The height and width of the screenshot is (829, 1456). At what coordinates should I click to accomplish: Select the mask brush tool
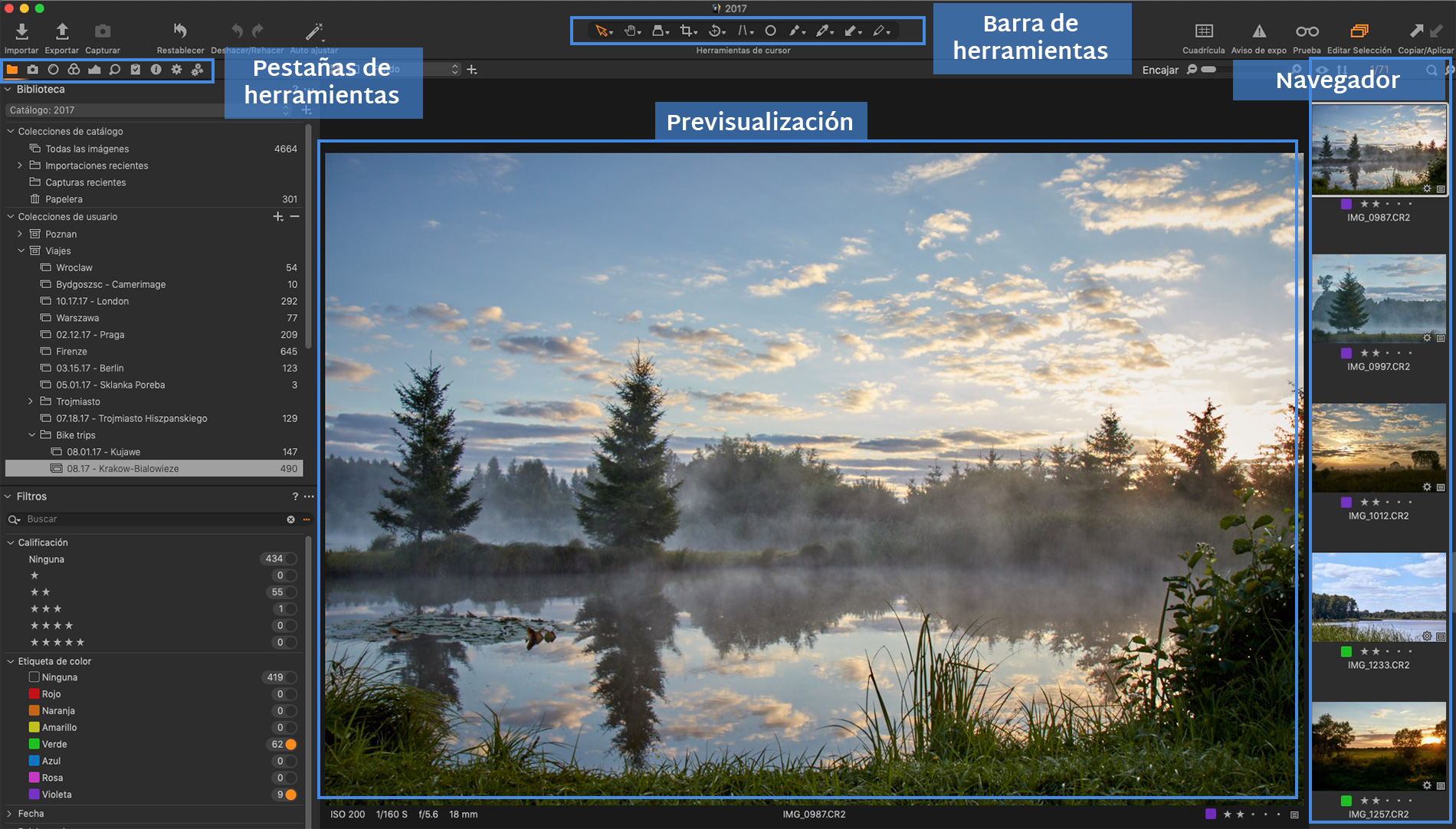tap(796, 31)
